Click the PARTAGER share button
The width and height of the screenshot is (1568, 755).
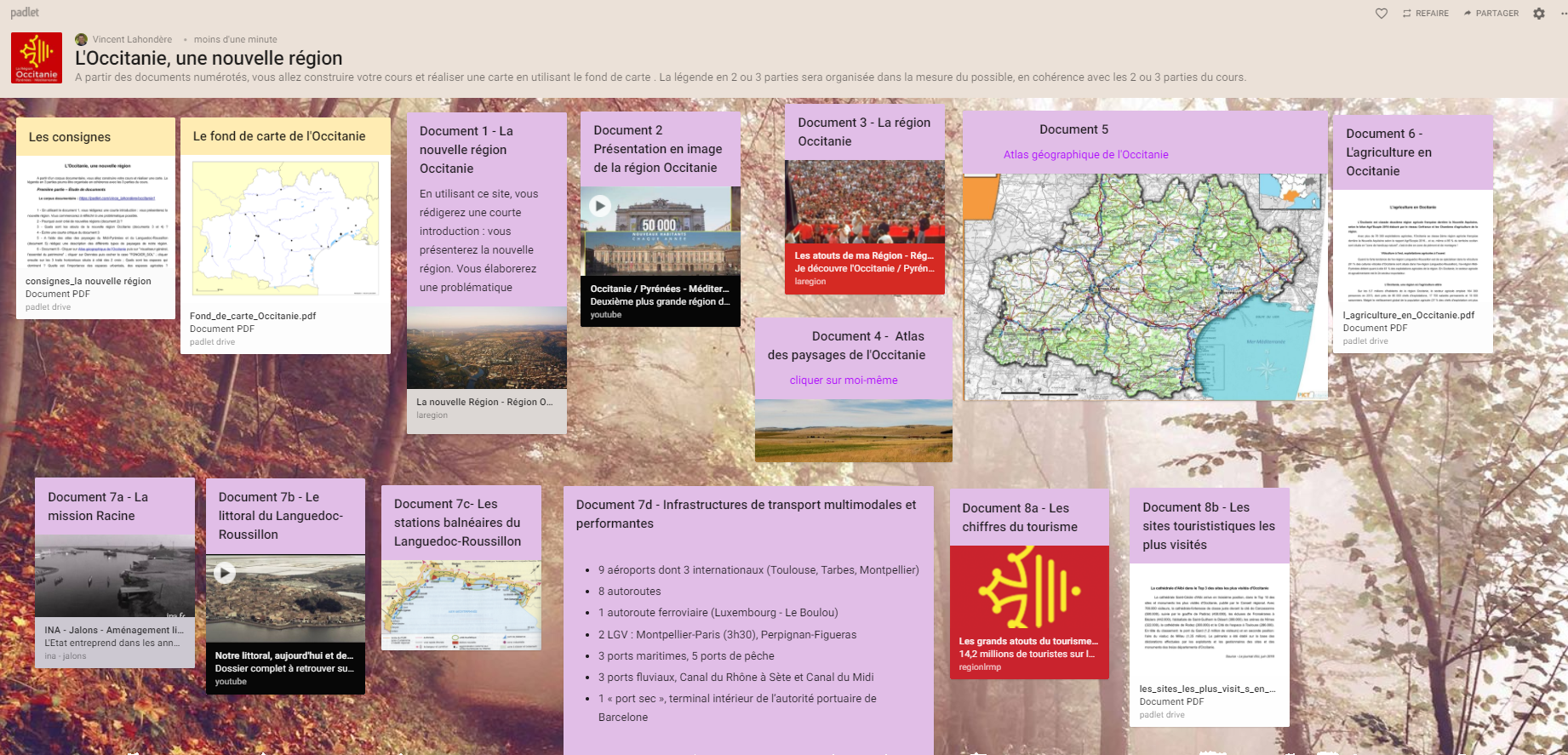(x=1491, y=13)
